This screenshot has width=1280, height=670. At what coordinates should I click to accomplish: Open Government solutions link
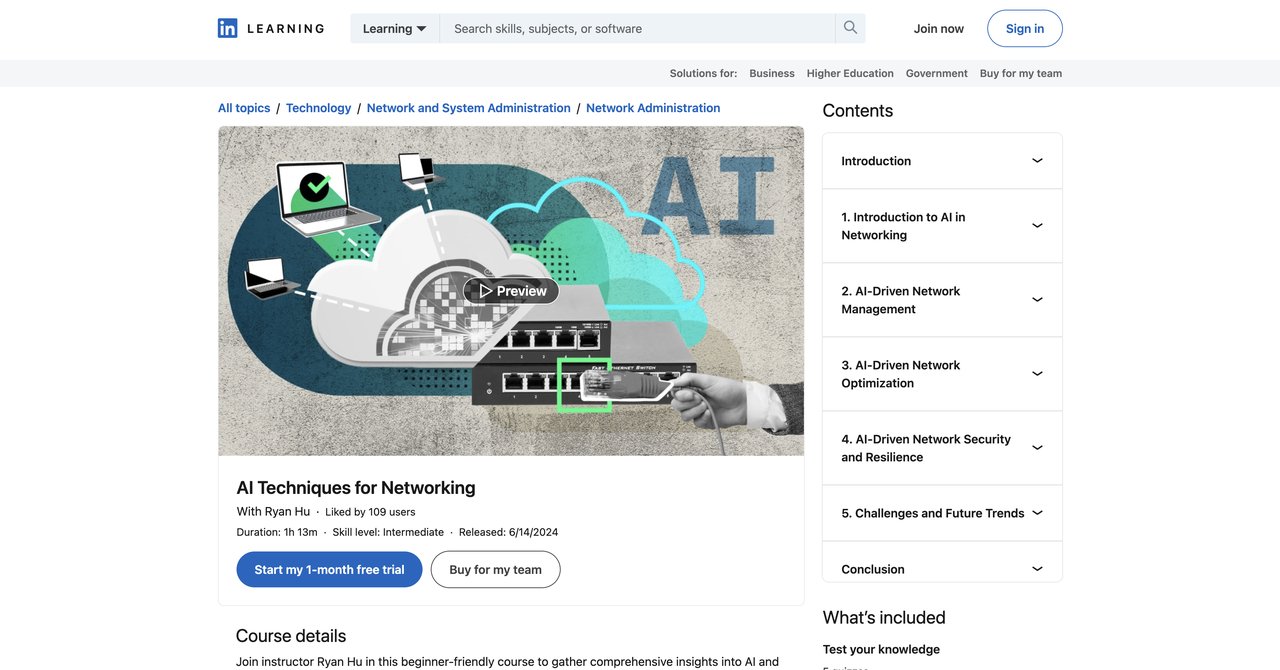click(x=937, y=73)
